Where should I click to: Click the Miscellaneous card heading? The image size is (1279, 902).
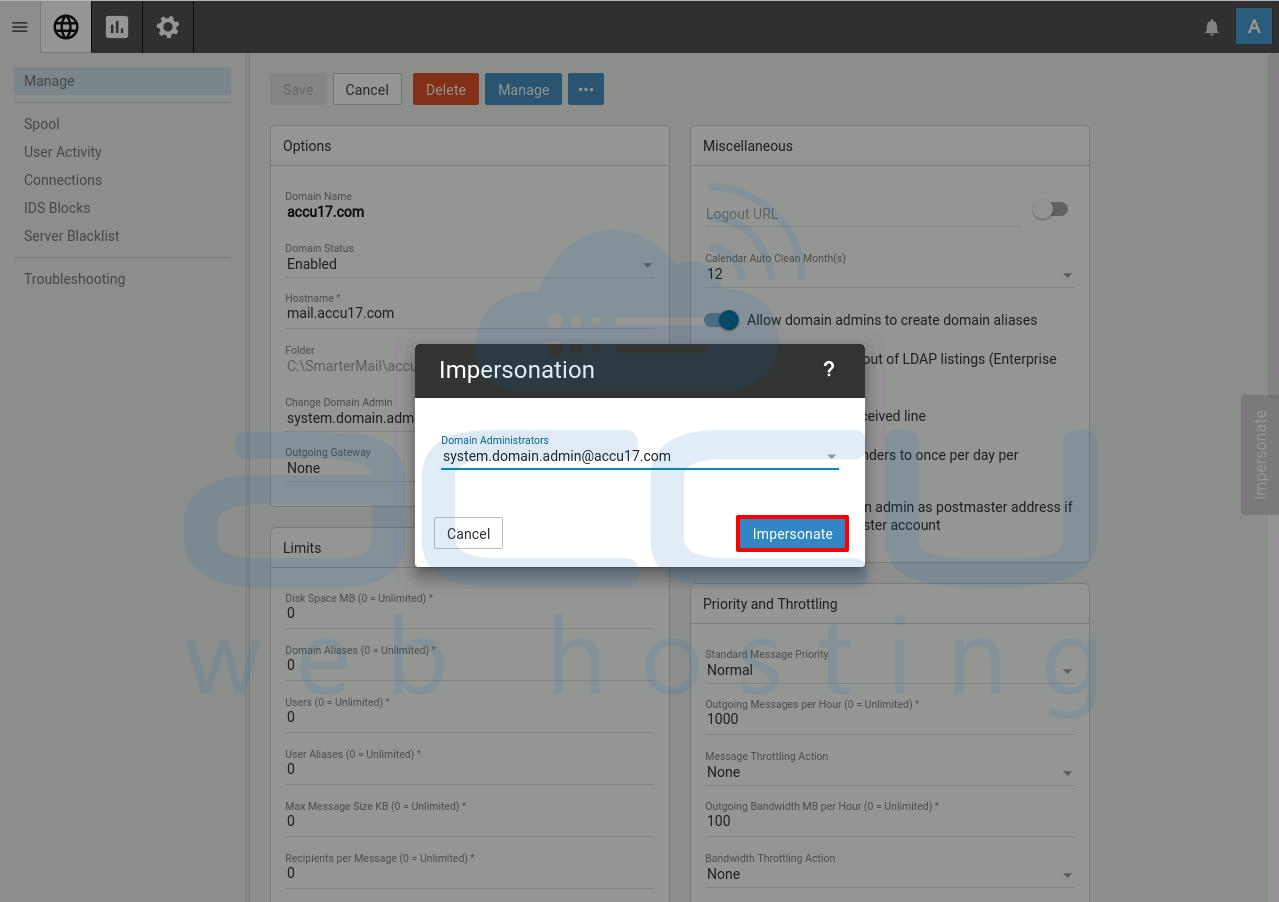click(748, 146)
